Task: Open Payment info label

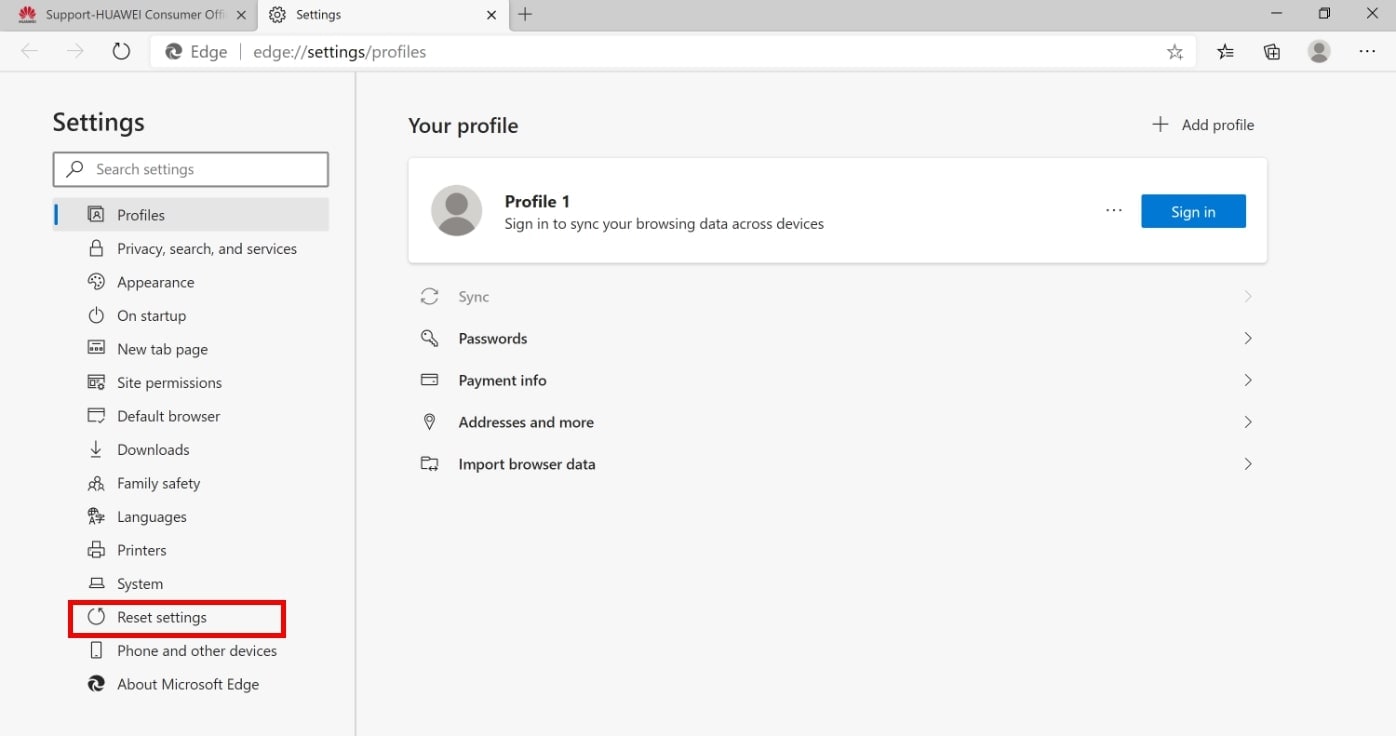Action: pos(502,380)
